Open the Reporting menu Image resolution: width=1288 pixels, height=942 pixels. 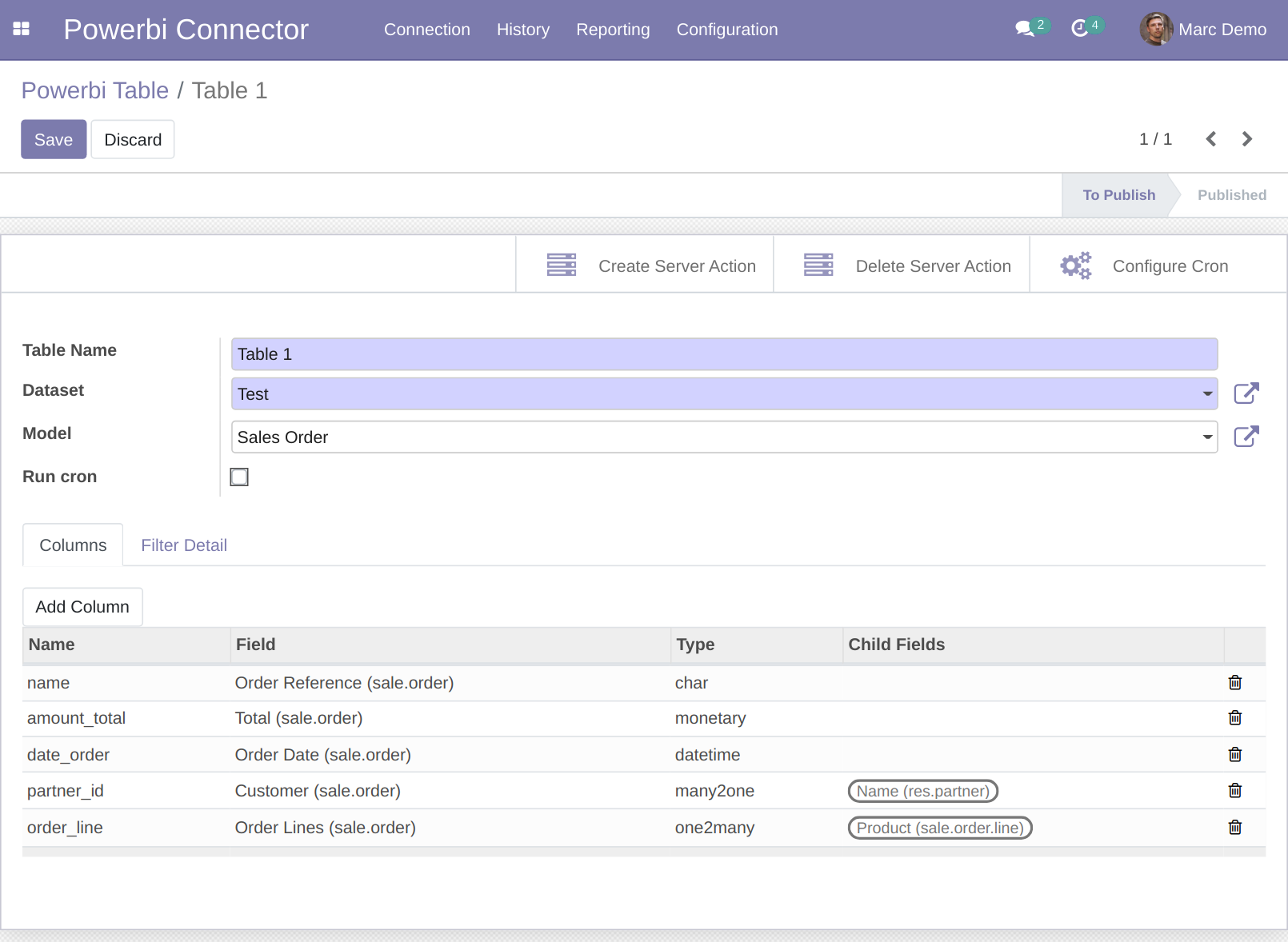[613, 30]
